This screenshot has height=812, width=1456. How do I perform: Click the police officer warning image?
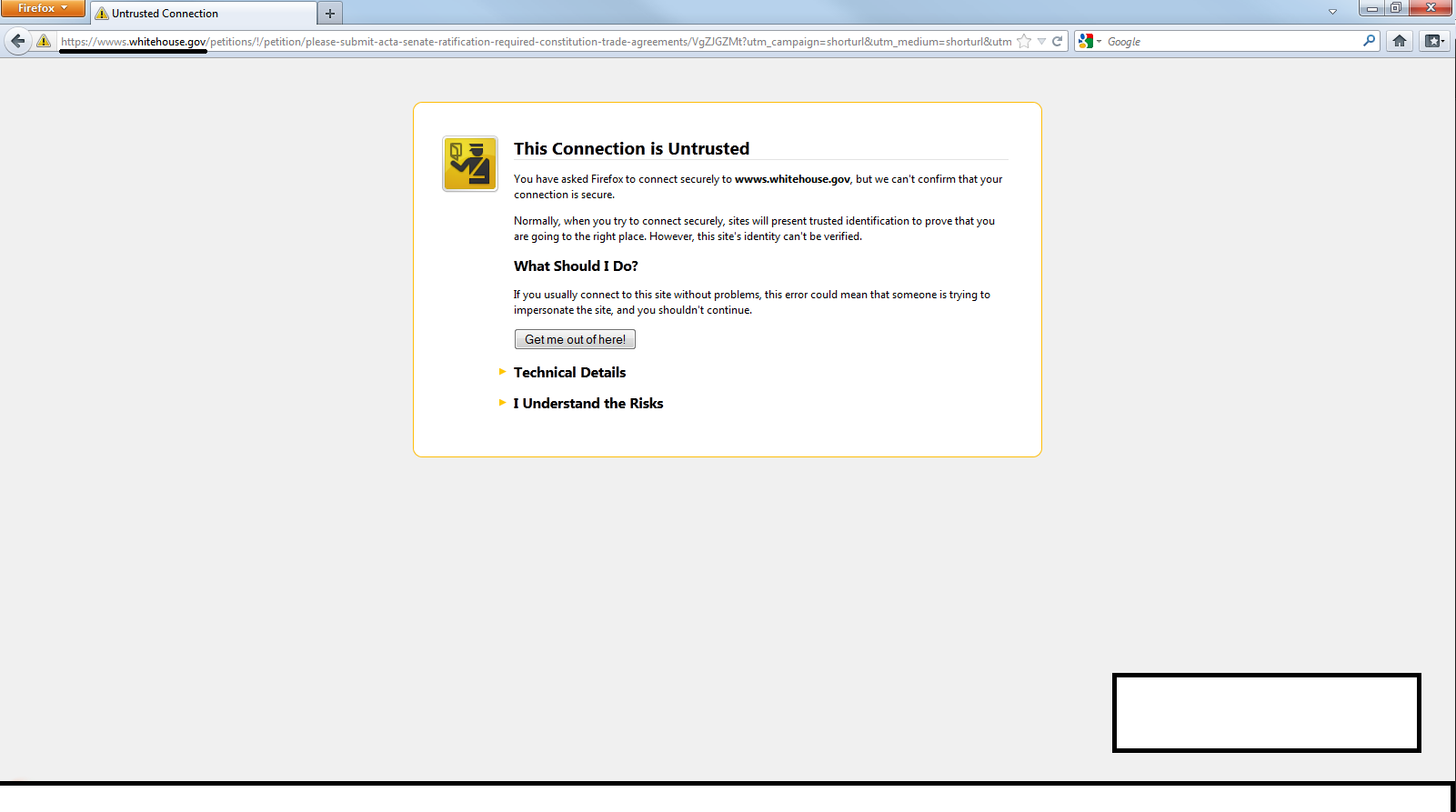point(470,165)
